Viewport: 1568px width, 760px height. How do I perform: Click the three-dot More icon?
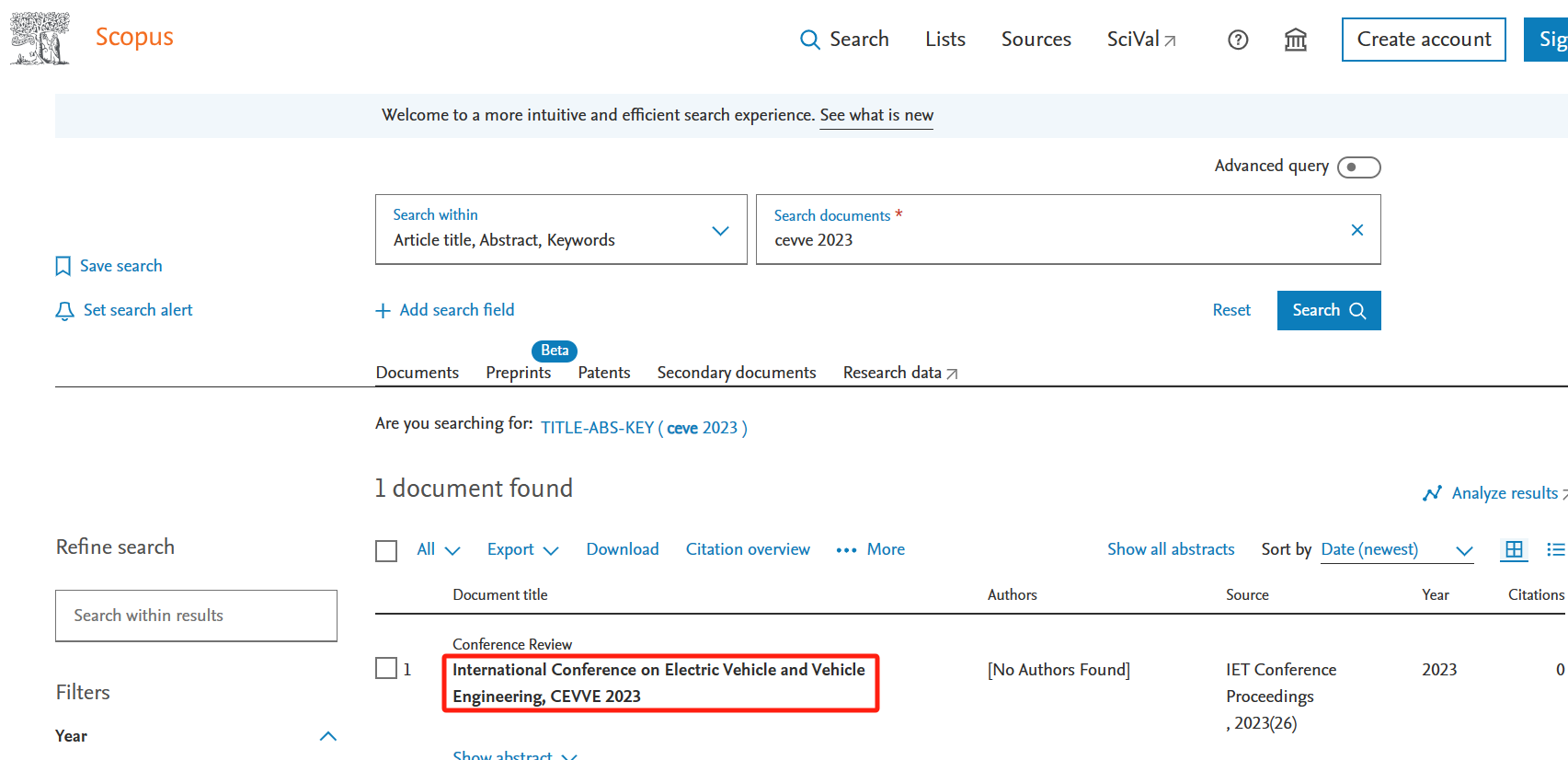(x=846, y=550)
